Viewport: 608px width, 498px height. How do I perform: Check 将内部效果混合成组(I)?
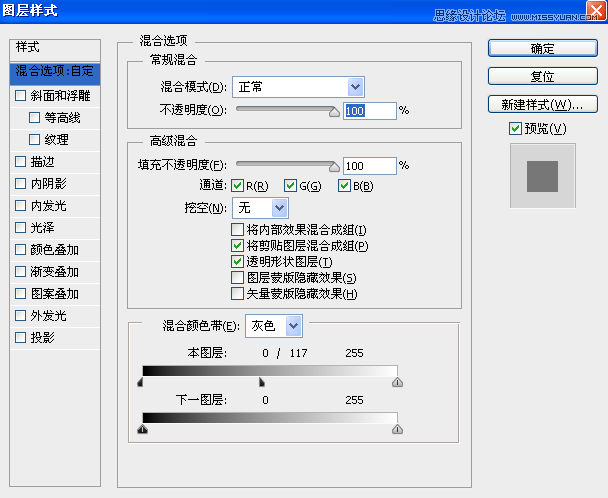pos(237,230)
